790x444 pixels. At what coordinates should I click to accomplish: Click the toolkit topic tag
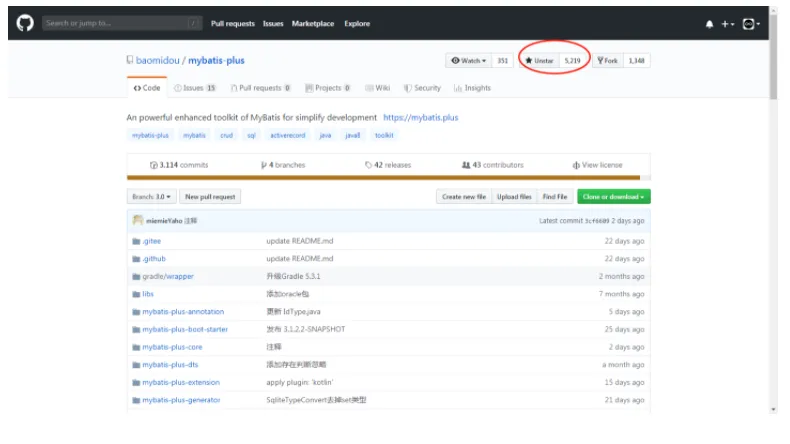click(384, 135)
